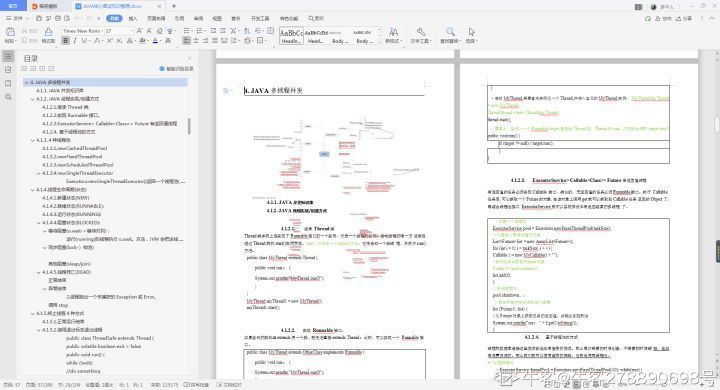Click the Format Painter brush icon
Screen dimensions: 720x390
click(48, 32)
